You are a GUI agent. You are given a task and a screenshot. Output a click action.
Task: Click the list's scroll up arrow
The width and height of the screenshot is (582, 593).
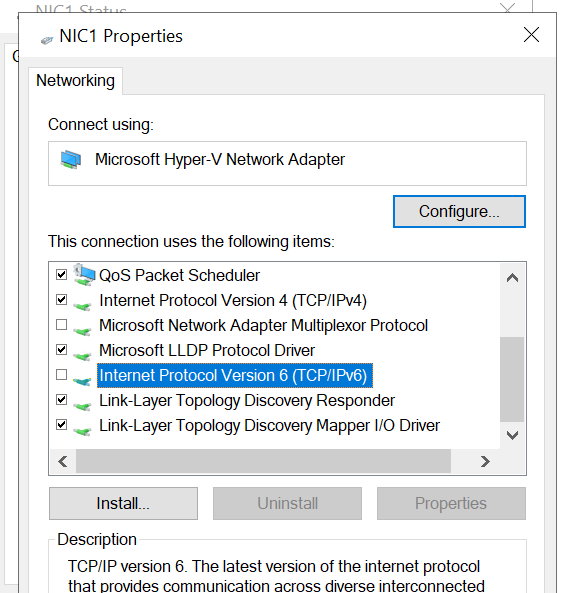pyautogui.click(x=512, y=278)
